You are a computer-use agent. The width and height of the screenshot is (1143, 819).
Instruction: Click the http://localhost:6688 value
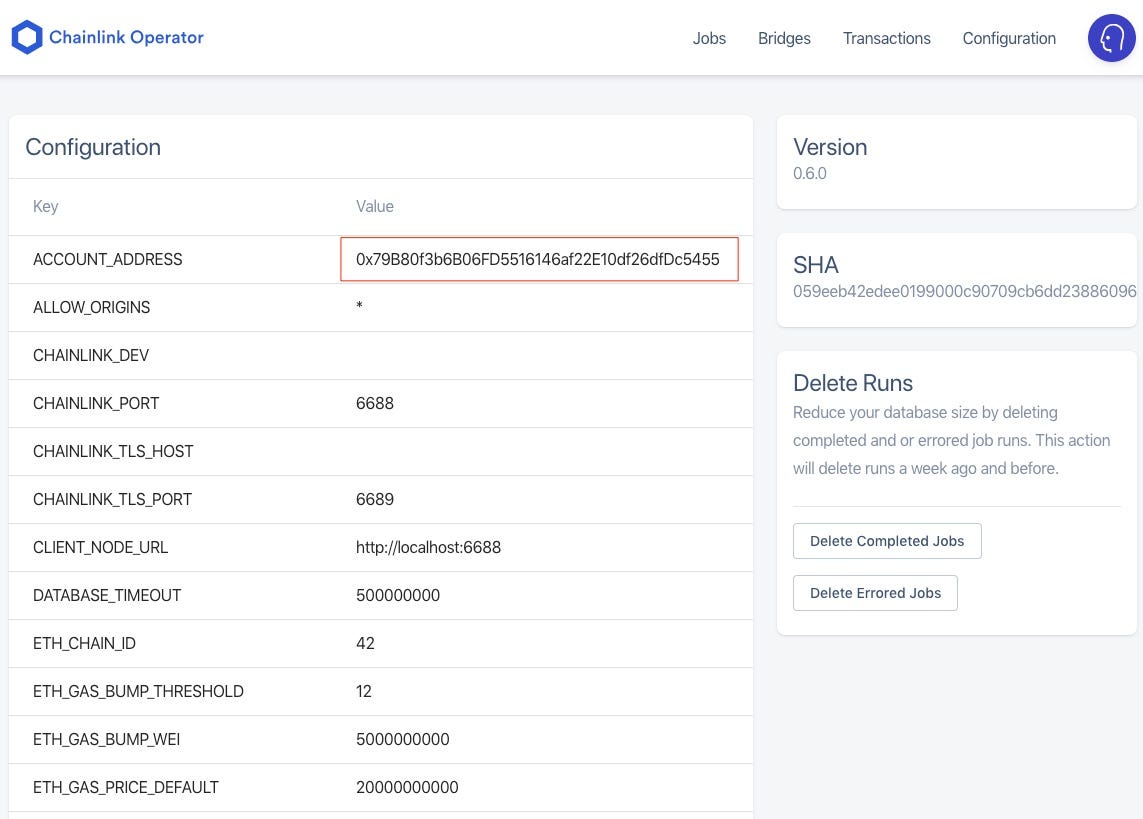coord(428,548)
